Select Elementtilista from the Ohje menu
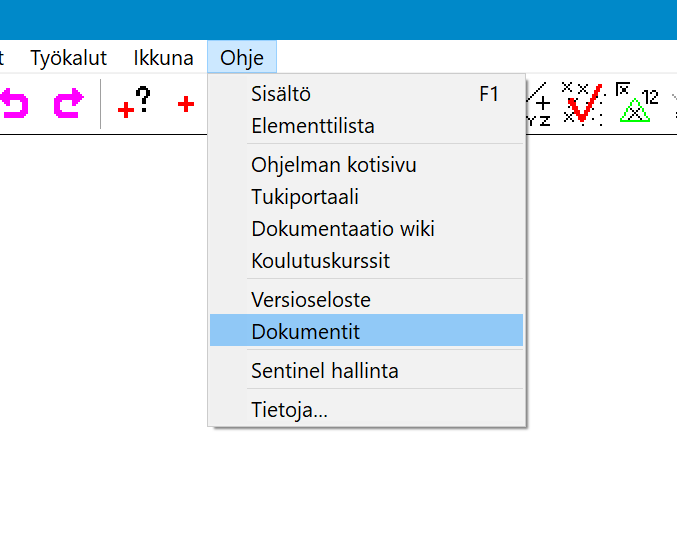The height and width of the screenshot is (534, 677). (313, 127)
